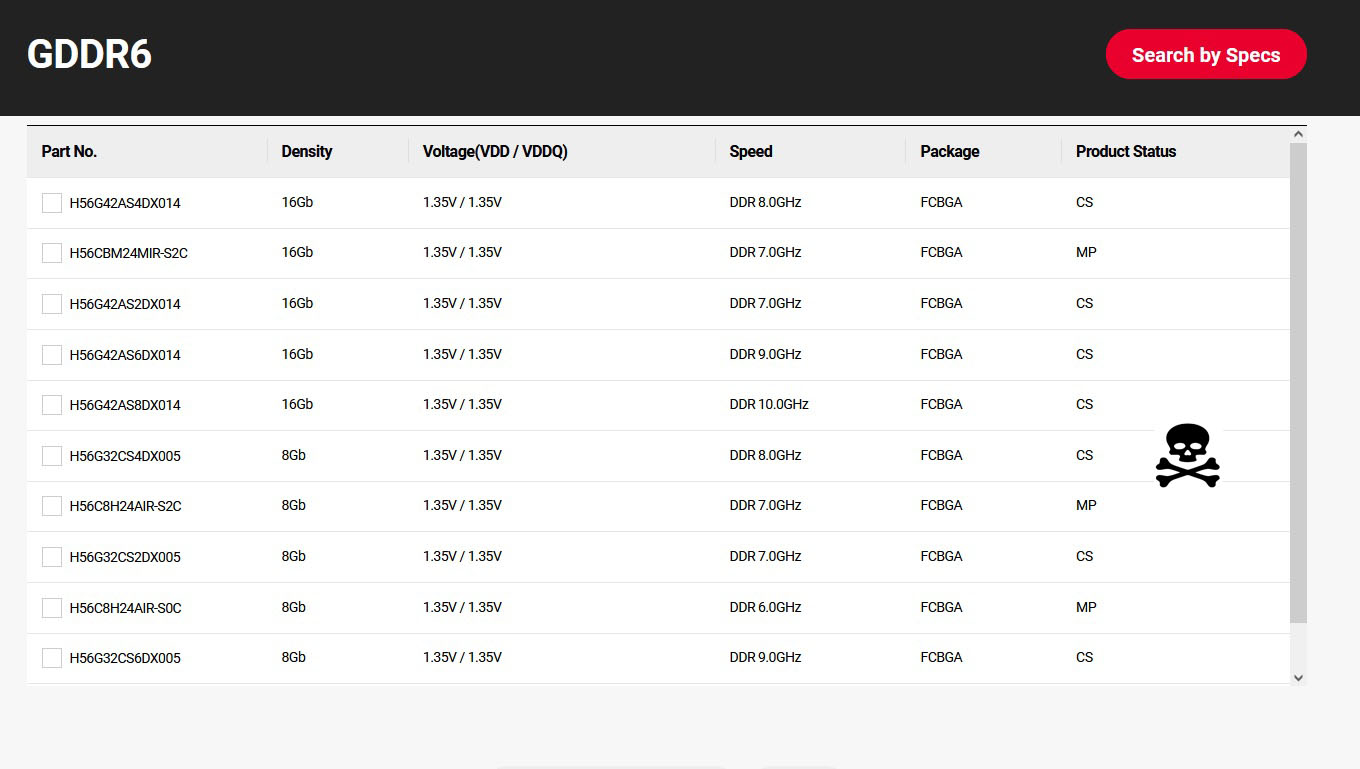Click the skull and crossbones icon

(1187, 455)
